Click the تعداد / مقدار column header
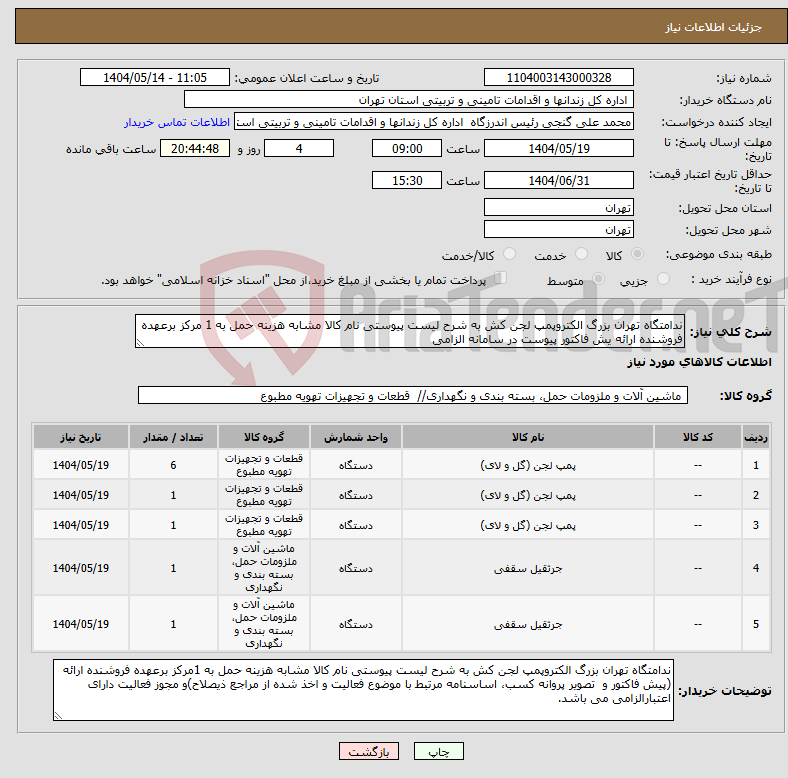Viewport: 788px width, 778px height. 173,437
